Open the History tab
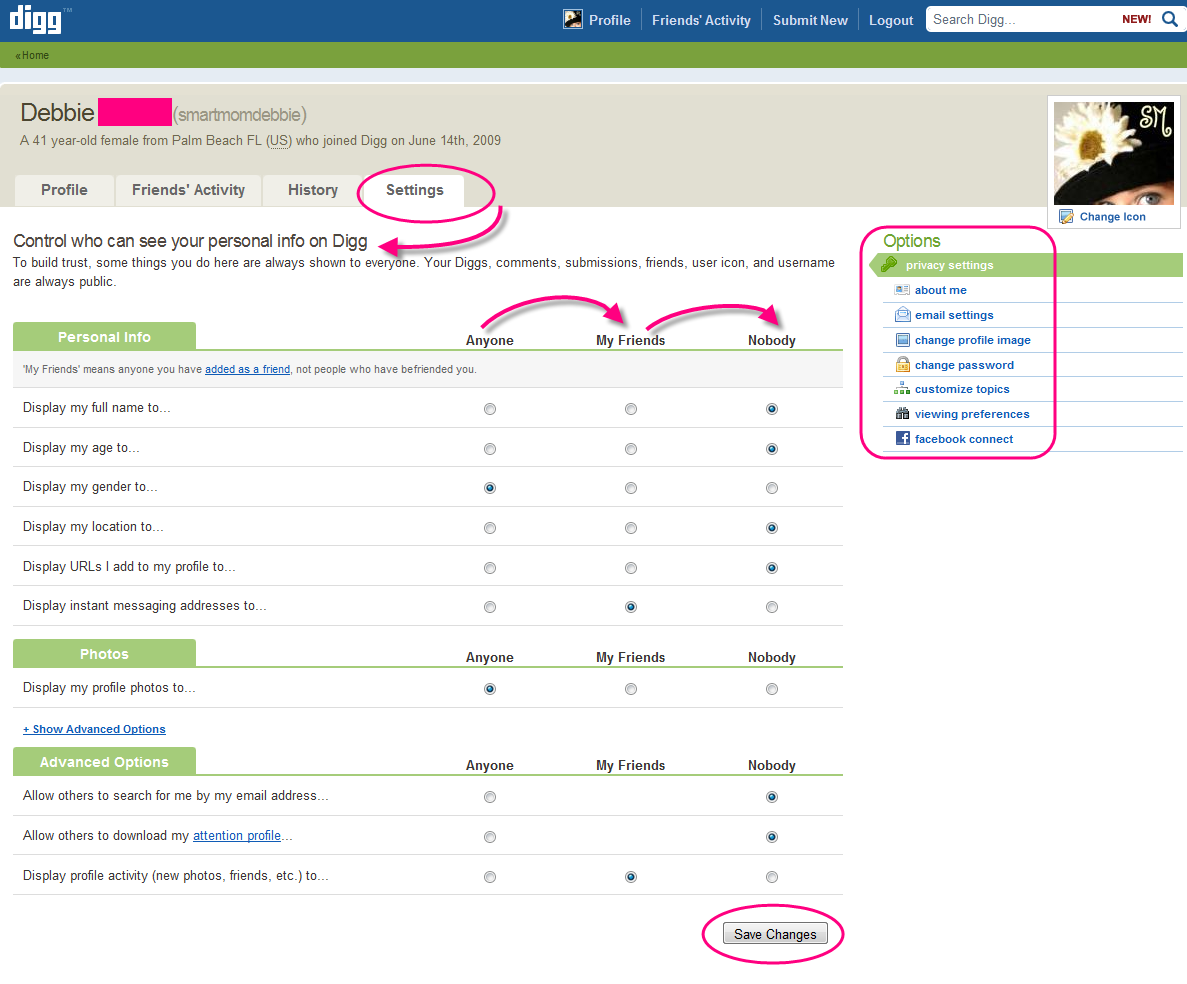Image resolution: width=1187 pixels, height=984 pixels. click(313, 190)
